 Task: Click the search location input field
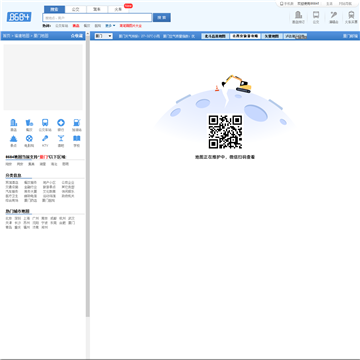pos(97,18)
